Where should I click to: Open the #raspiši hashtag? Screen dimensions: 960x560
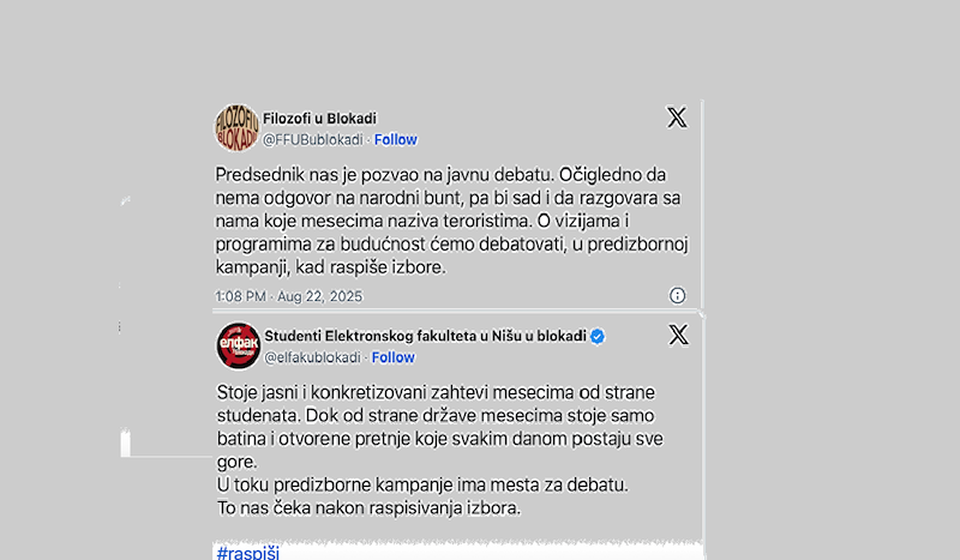(x=248, y=552)
